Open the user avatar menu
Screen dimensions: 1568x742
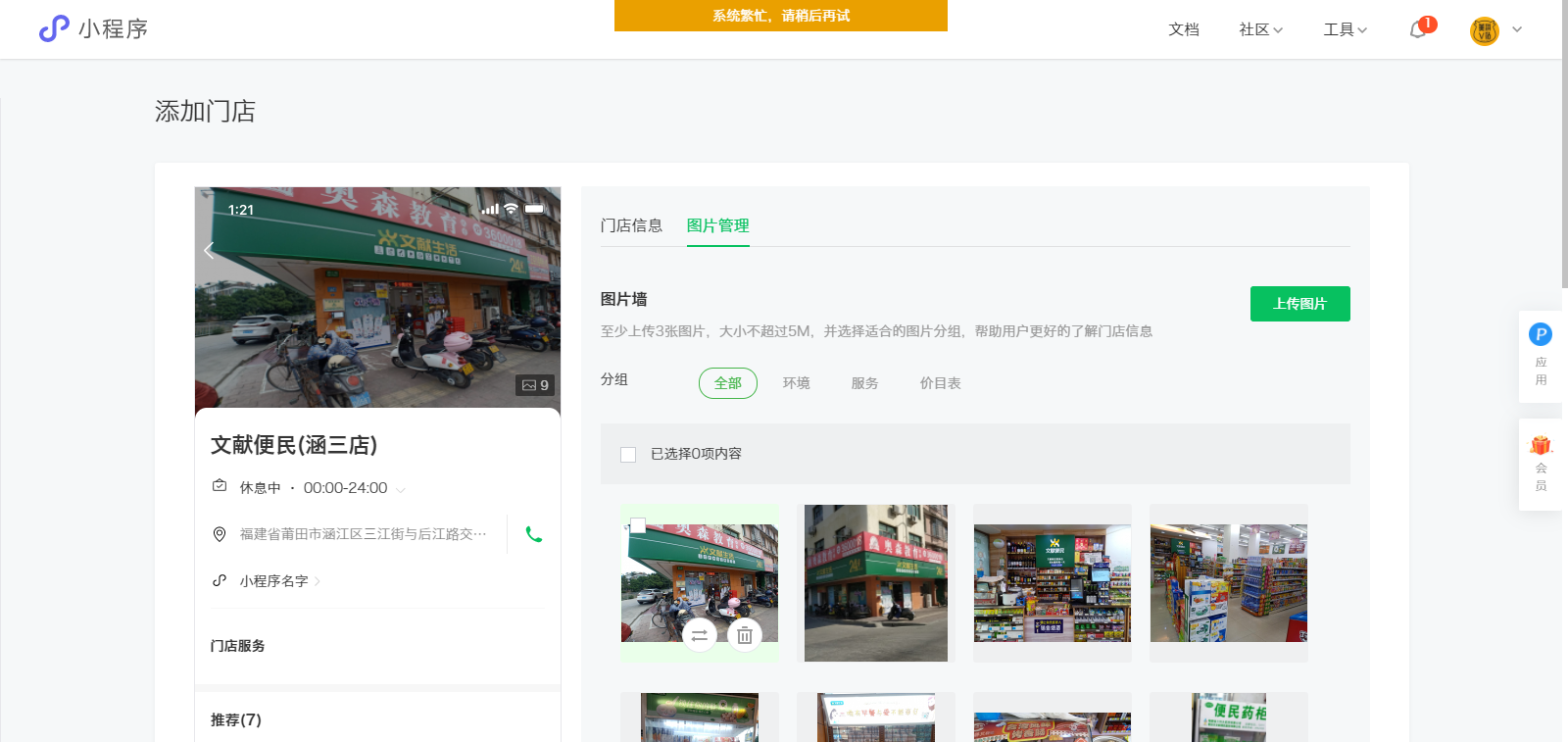tap(1485, 30)
